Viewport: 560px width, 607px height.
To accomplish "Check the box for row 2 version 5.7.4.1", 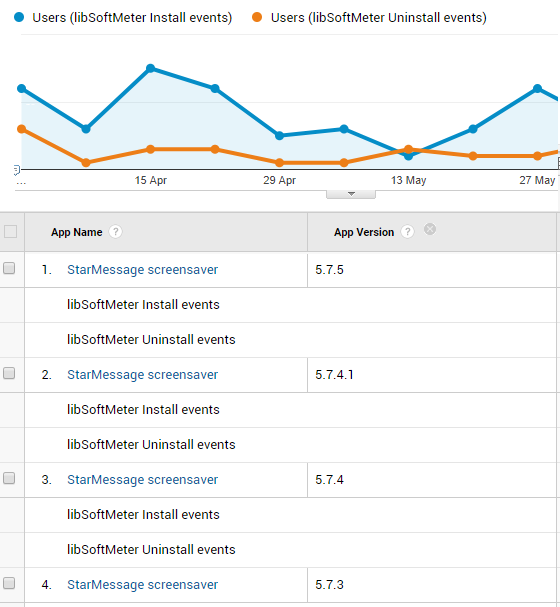I will point(9,373).
